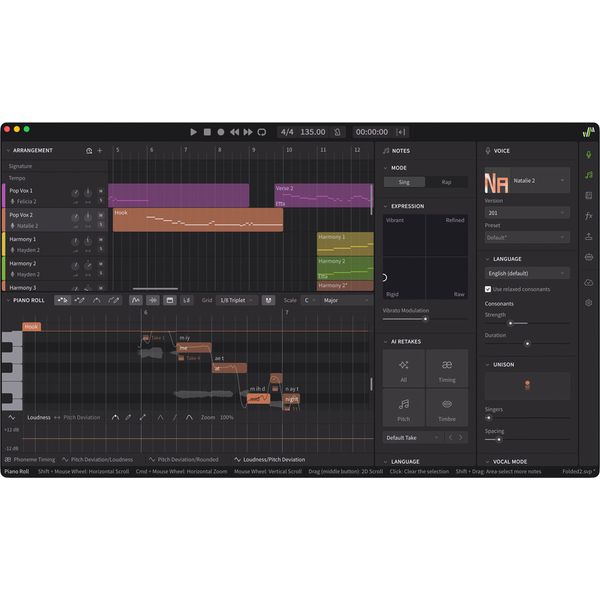This screenshot has width=600, height=600.
Task: Toggle the loop playback icon
Action: 262,132
